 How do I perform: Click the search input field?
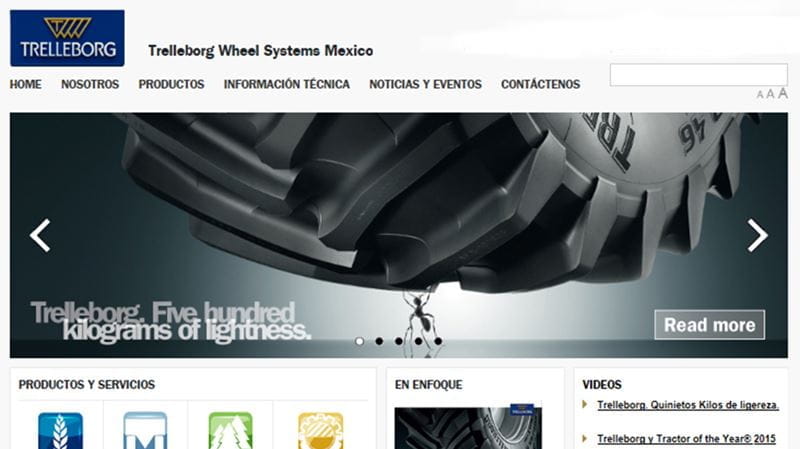coord(698,75)
